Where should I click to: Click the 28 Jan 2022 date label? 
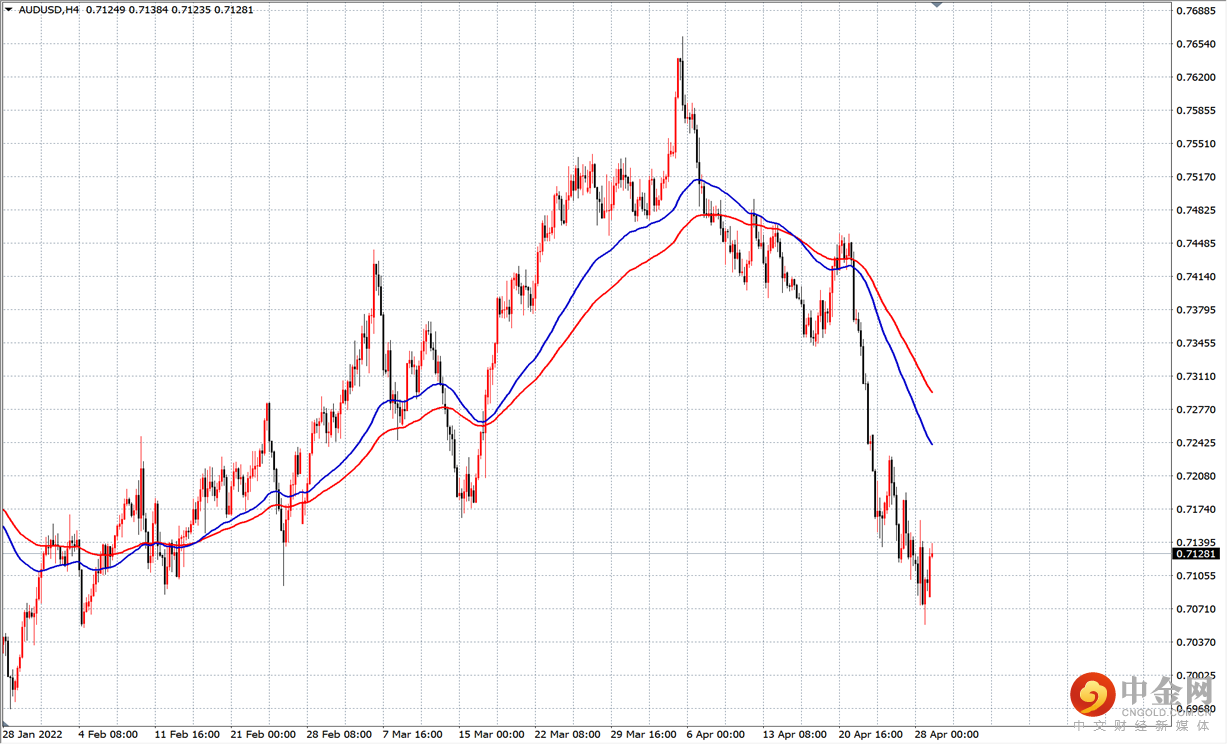tap(33, 734)
